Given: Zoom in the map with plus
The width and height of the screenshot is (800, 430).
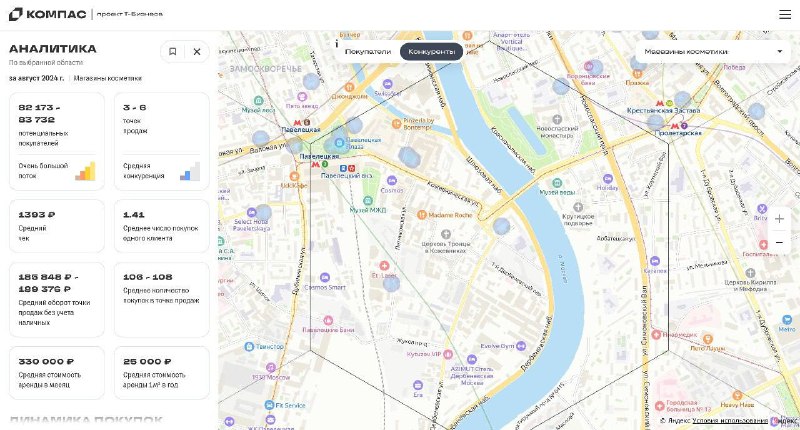Looking at the screenshot, I should [779, 219].
